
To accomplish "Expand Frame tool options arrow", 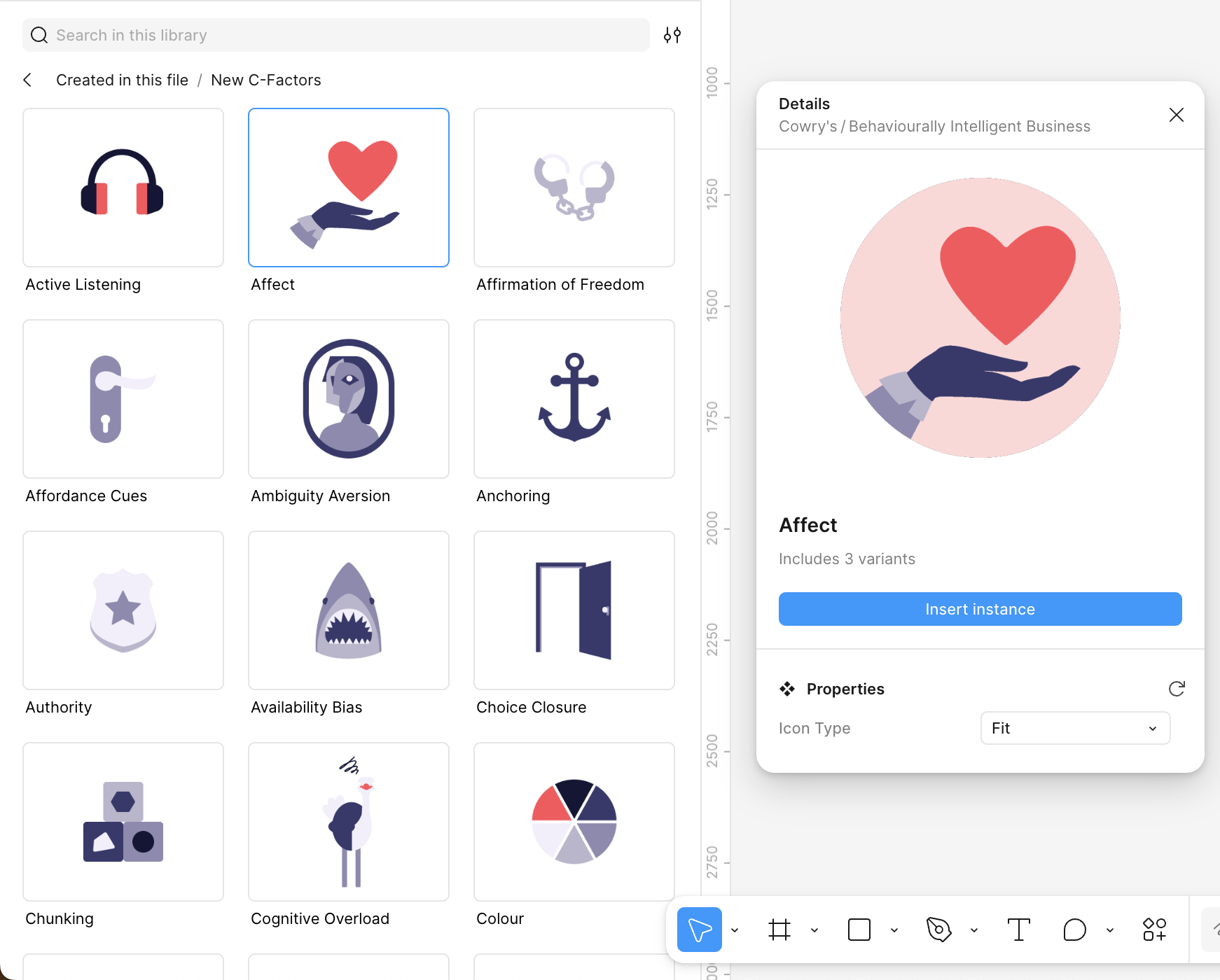I will click(815, 930).
